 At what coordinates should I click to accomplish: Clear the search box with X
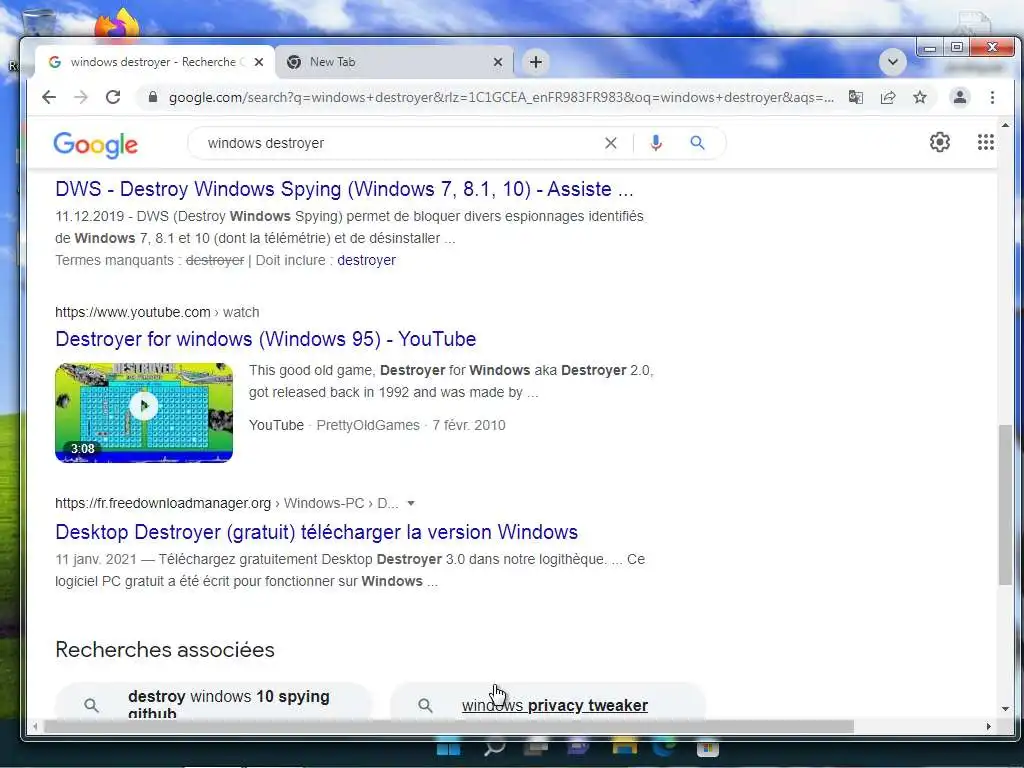click(x=611, y=143)
